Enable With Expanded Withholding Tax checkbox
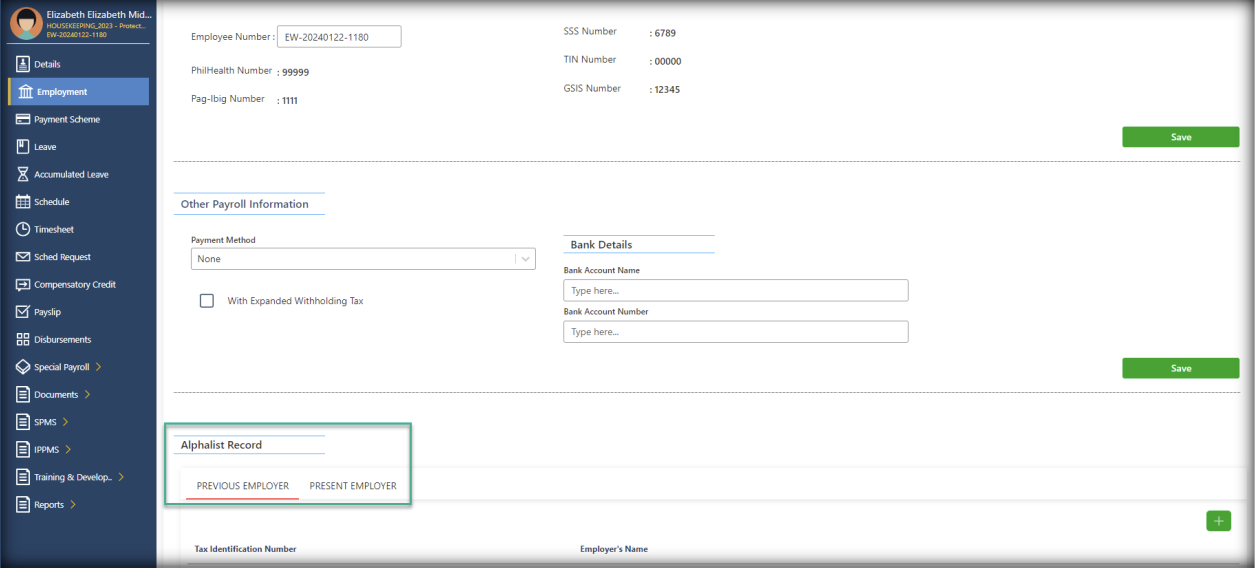 pos(207,301)
